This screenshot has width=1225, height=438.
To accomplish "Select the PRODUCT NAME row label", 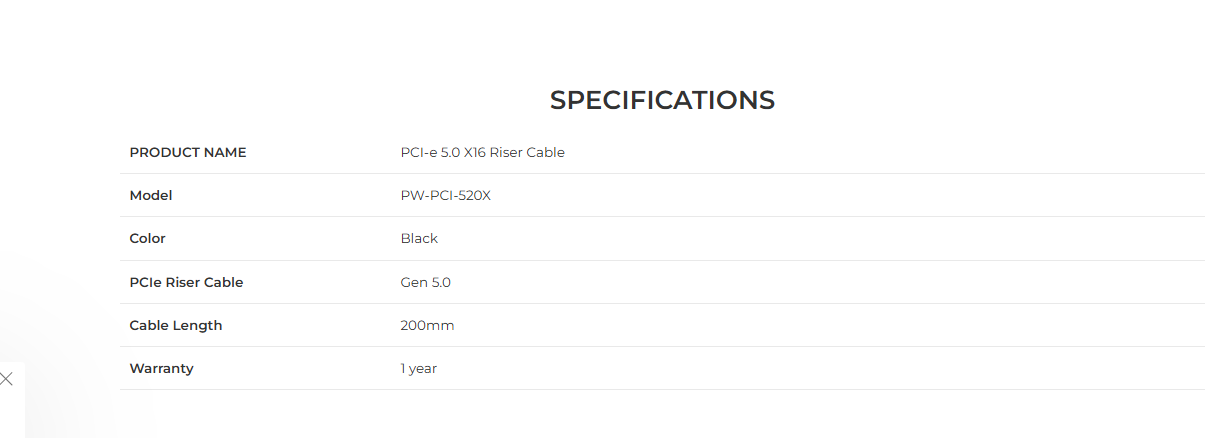I will point(188,152).
